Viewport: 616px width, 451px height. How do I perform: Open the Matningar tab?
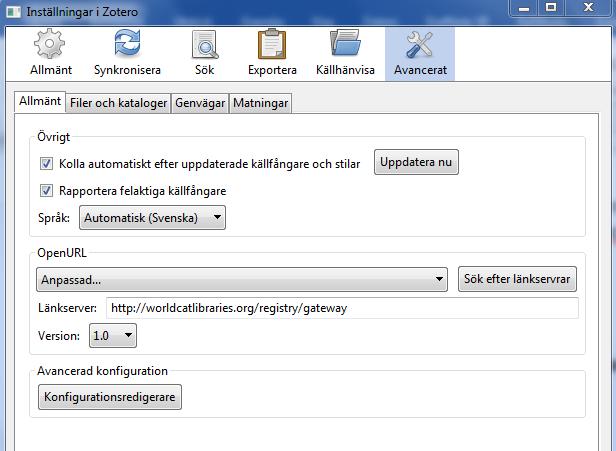click(x=260, y=103)
